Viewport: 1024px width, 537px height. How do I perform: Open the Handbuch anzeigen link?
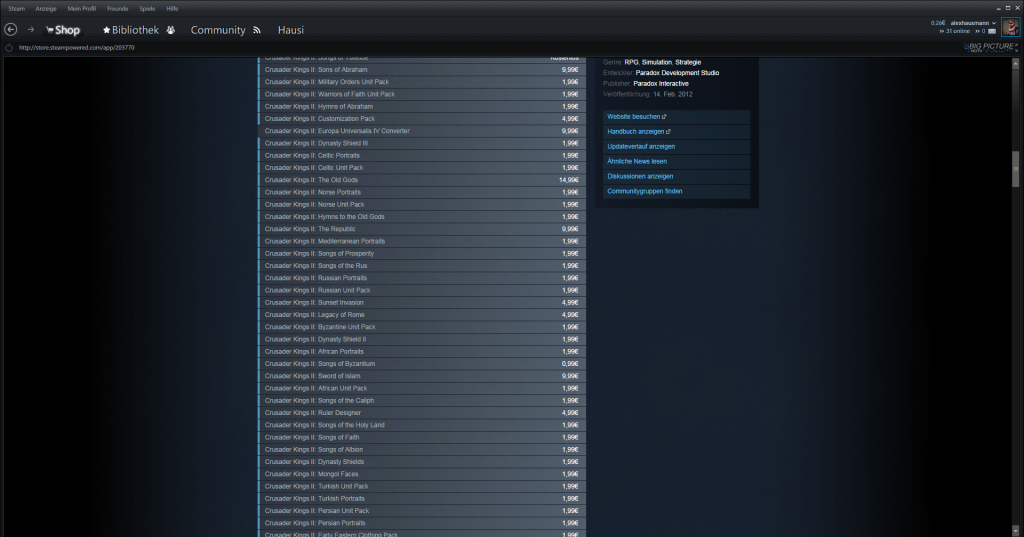[638, 132]
